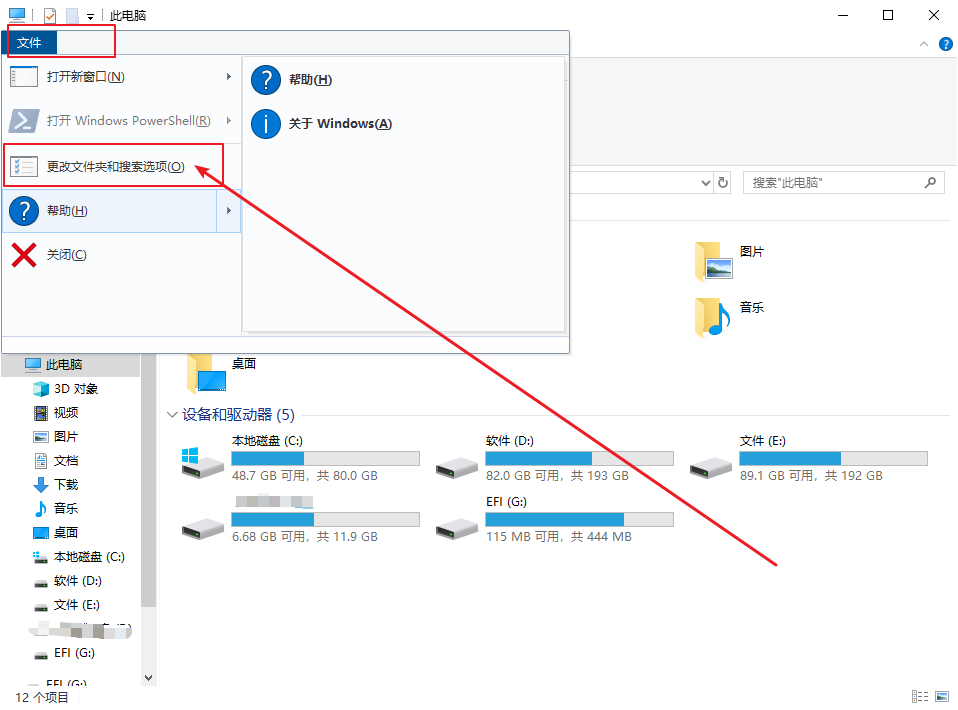The height and width of the screenshot is (710, 958).
Task: Click the 更改文件夹和搜索选项 menu entry
Action: [115, 167]
